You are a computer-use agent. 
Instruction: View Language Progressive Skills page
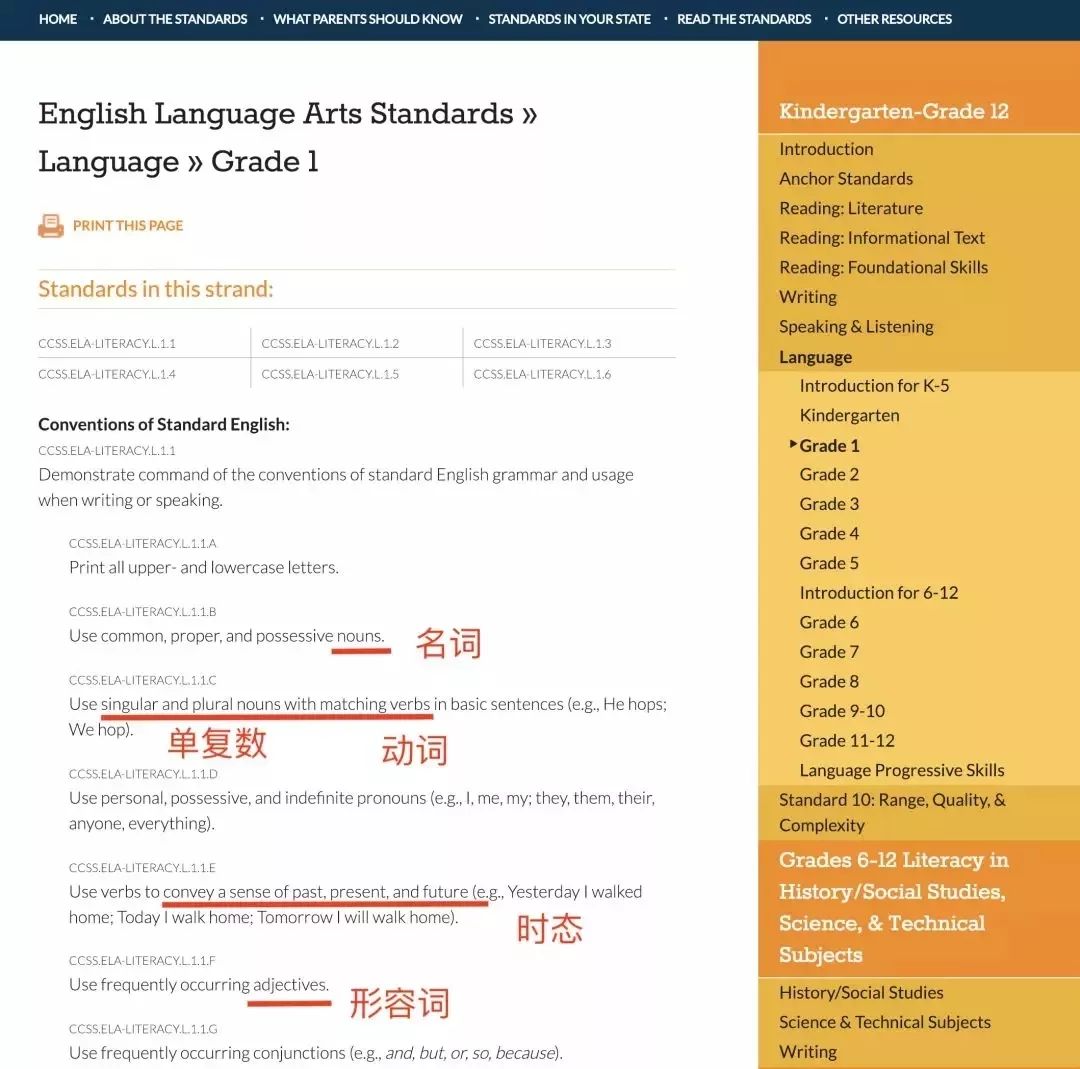901,770
